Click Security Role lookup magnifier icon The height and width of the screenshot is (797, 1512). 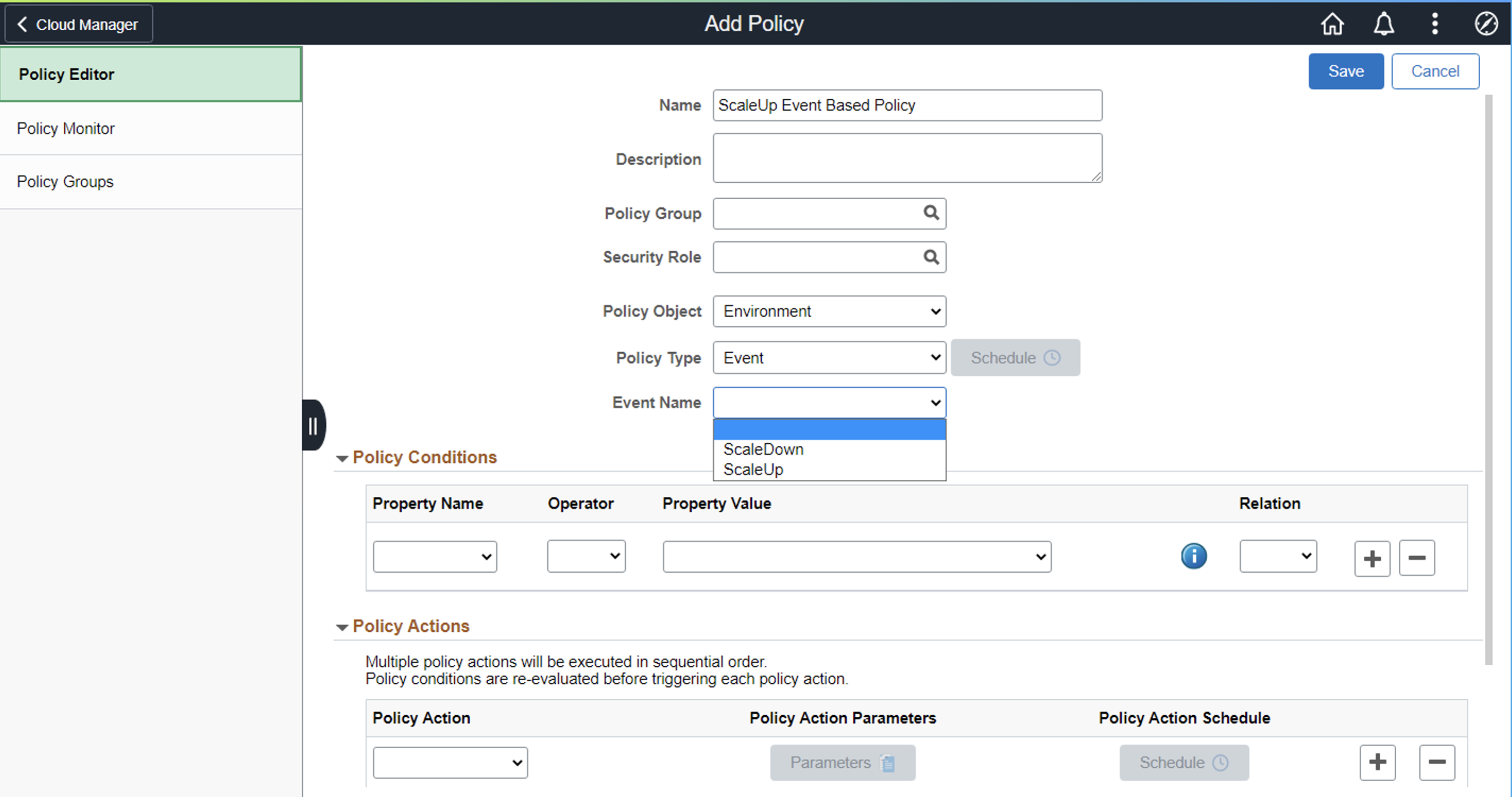pos(931,257)
